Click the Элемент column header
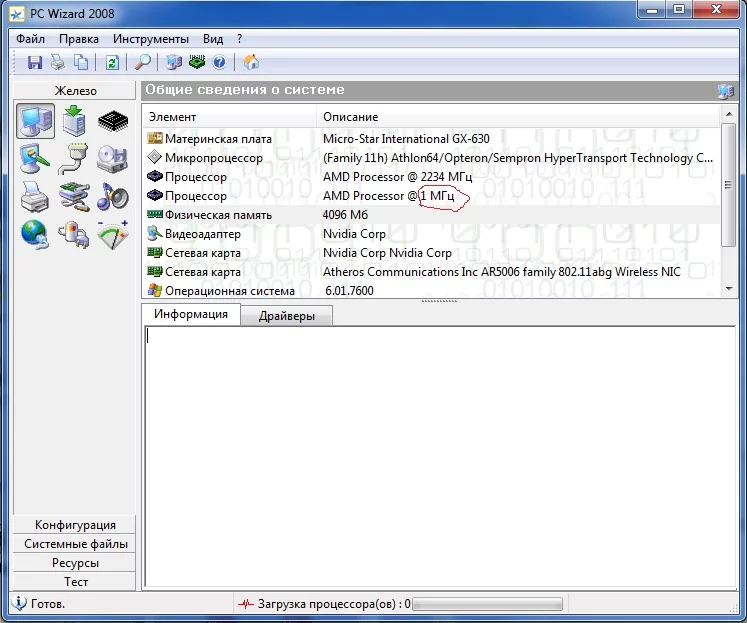This screenshot has height=623, width=747. 229,117
